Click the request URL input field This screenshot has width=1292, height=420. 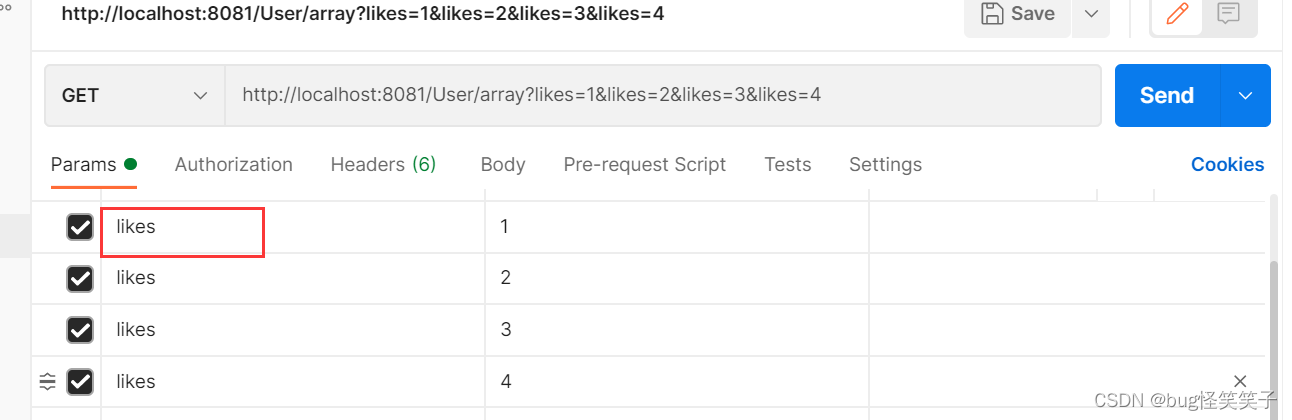coord(663,96)
